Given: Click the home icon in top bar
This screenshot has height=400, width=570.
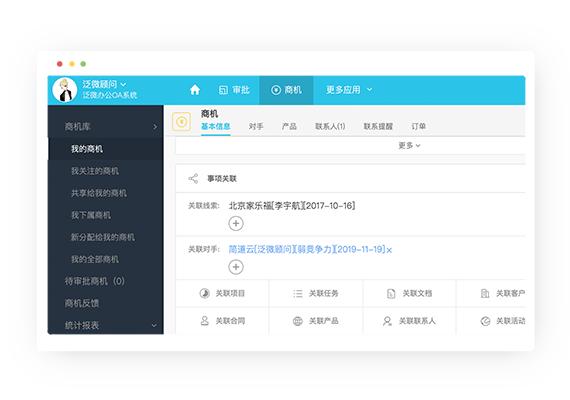Looking at the screenshot, I should click(x=195, y=90).
